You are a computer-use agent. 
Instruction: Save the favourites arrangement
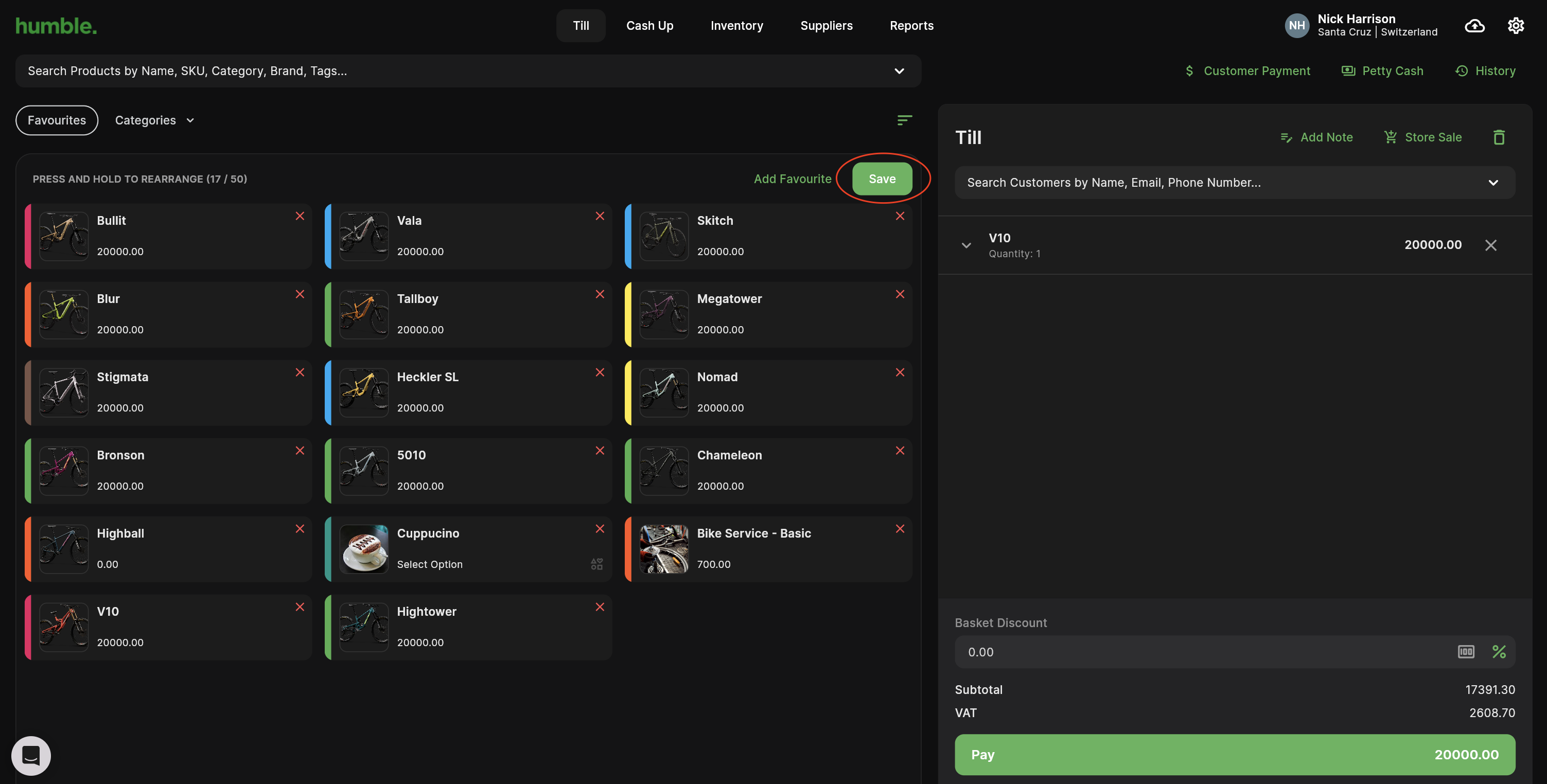tap(882, 179)
